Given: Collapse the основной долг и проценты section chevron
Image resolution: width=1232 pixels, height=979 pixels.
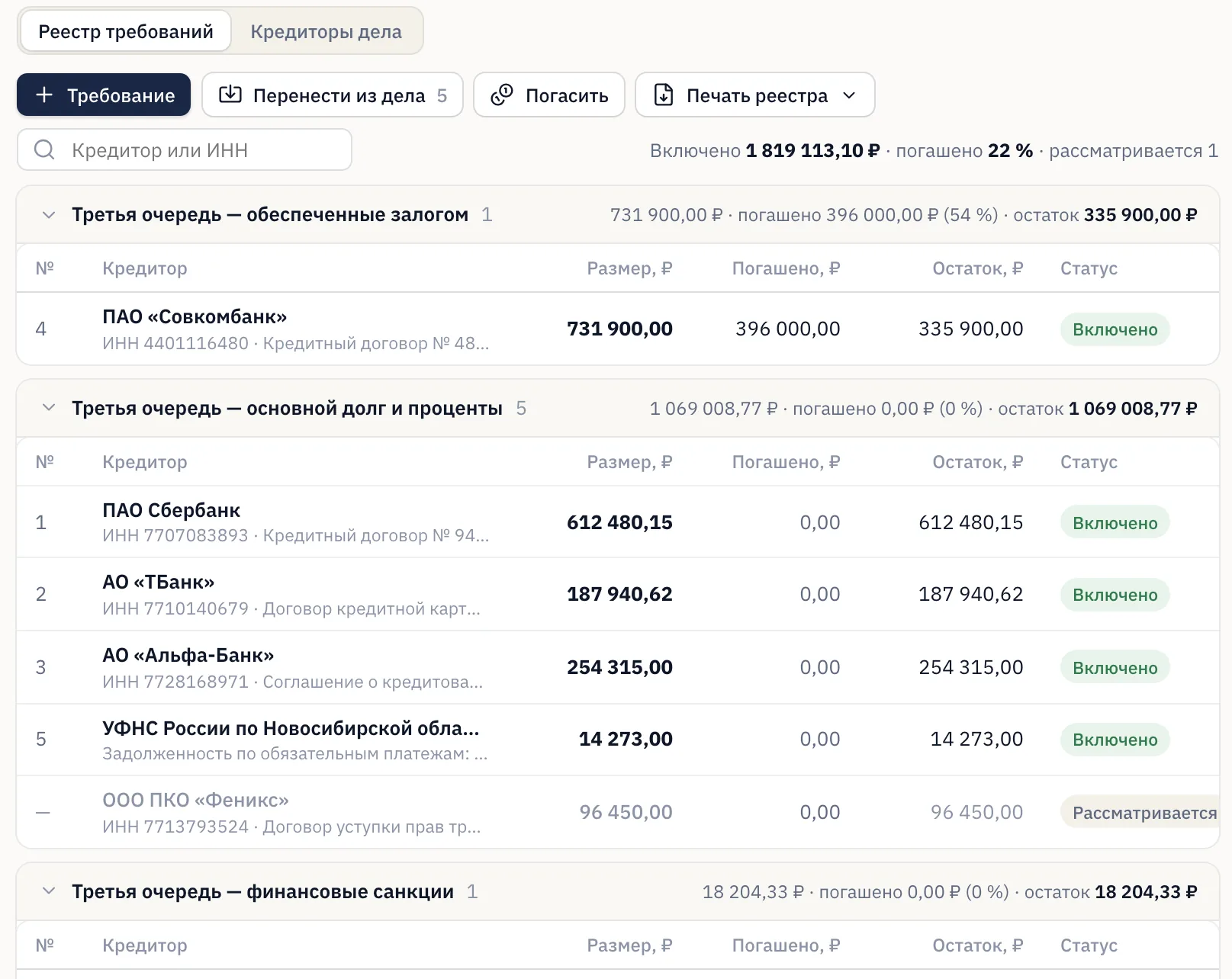Looking at the screenshot, I should (x=49, y=408).
